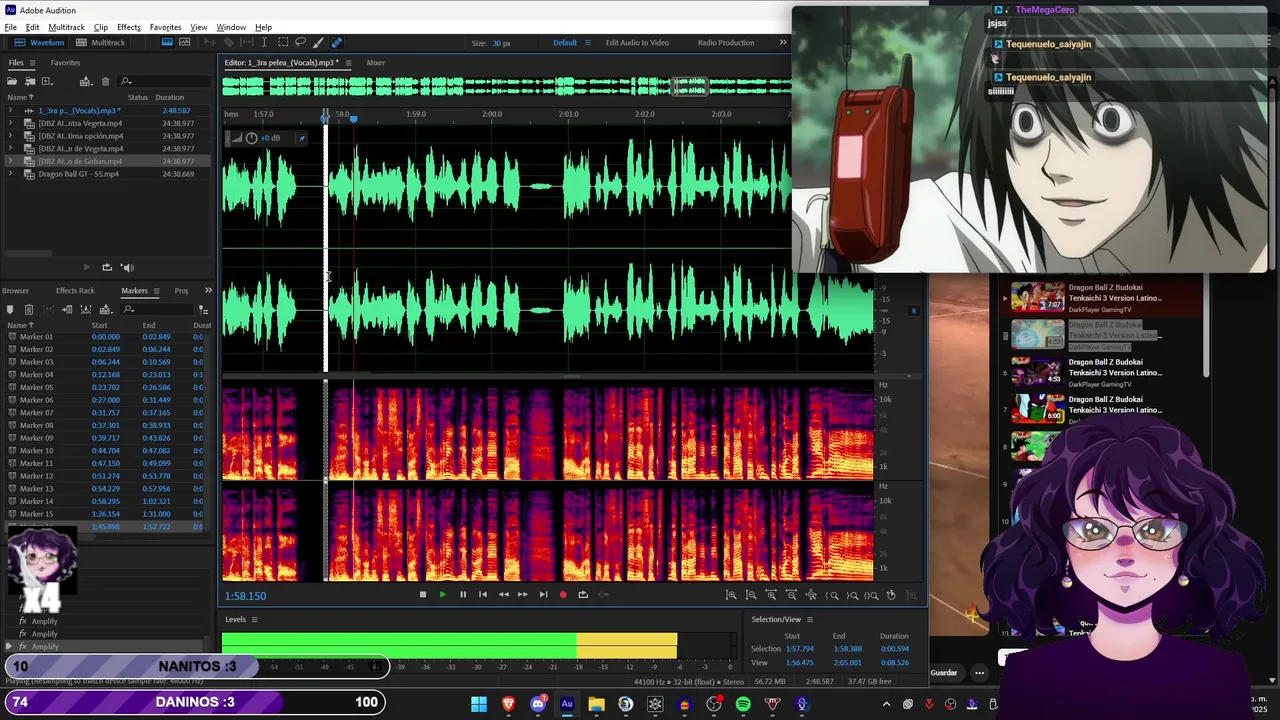Move playhead to previous marker
1280x720 pixels.
(x=482, y=595)
